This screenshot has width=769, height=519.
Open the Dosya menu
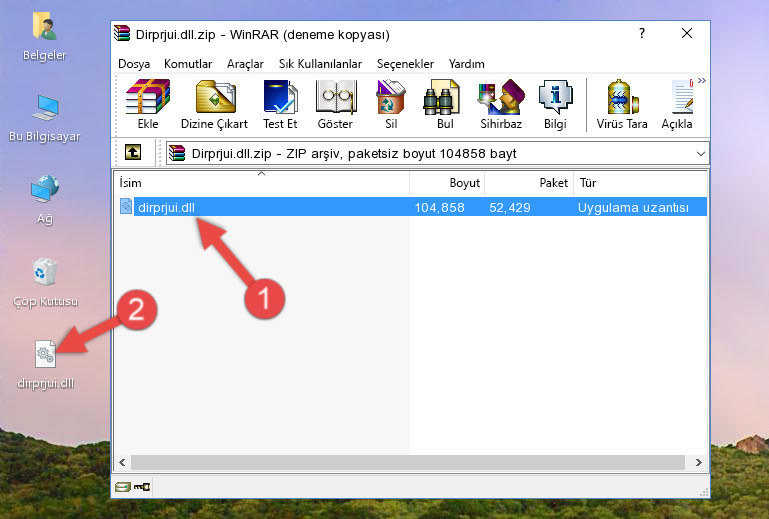coord(134,64)
